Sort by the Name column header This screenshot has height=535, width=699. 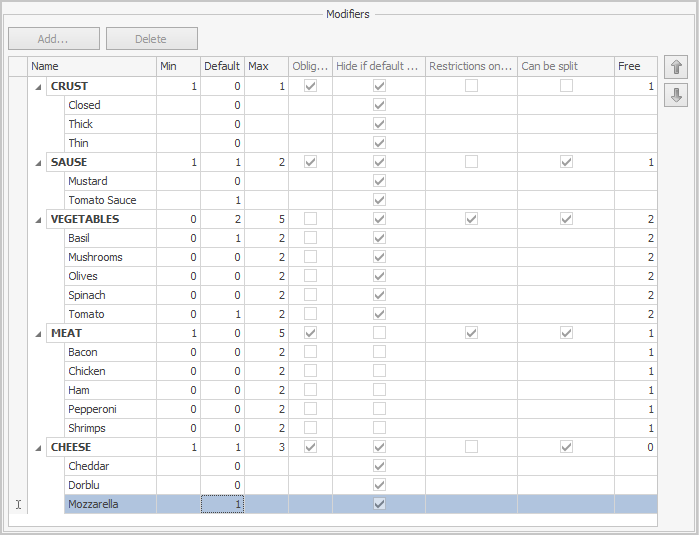click(x=92, y=67)
